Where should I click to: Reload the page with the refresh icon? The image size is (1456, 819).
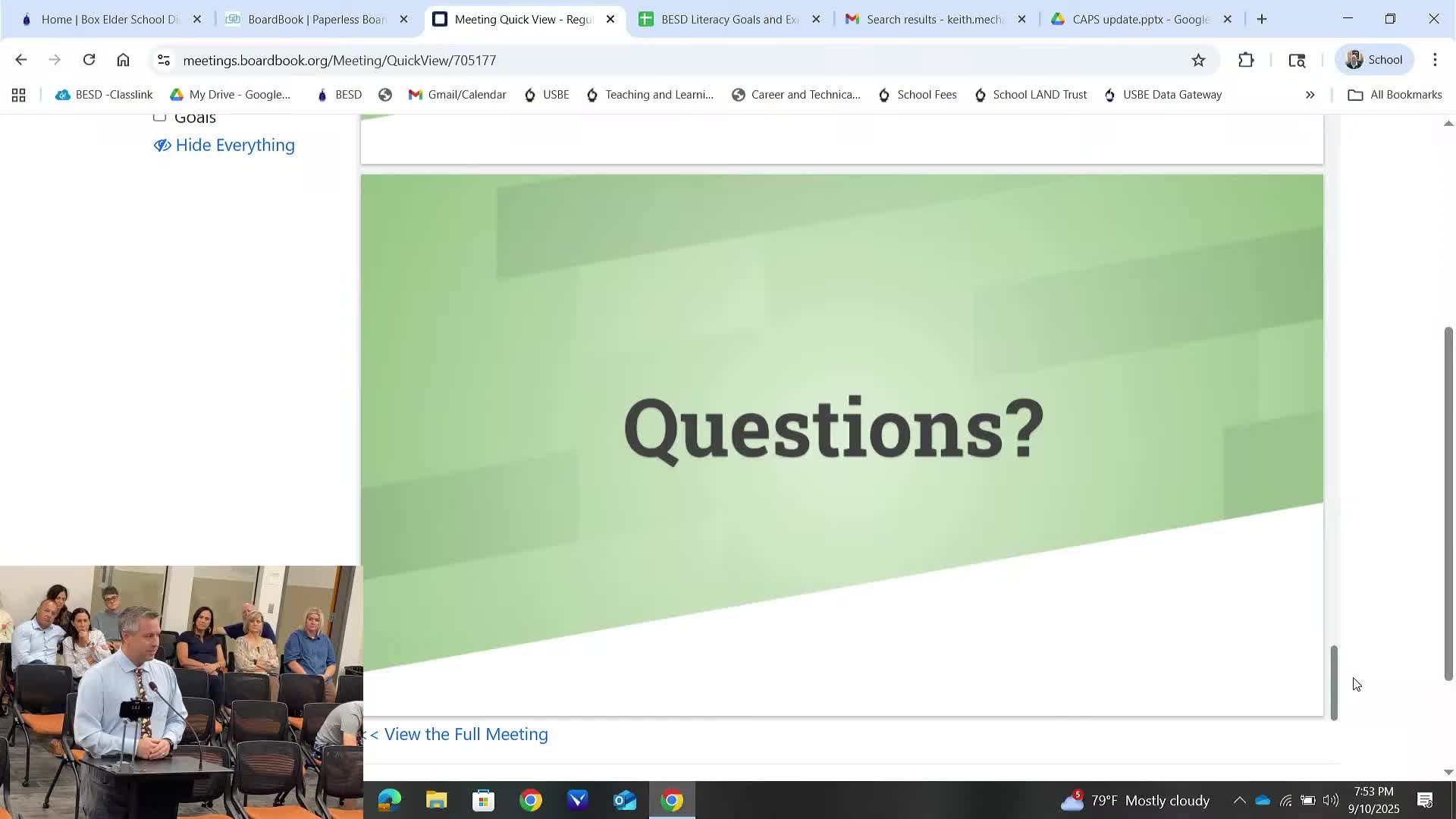(x=89, y=60)
